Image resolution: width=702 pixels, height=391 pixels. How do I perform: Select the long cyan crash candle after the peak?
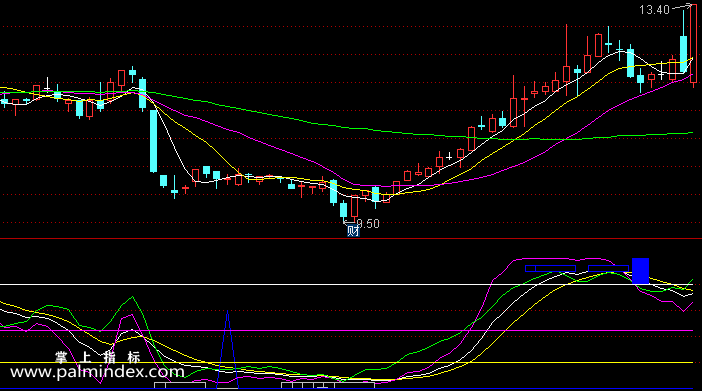(x=154, y=141)
